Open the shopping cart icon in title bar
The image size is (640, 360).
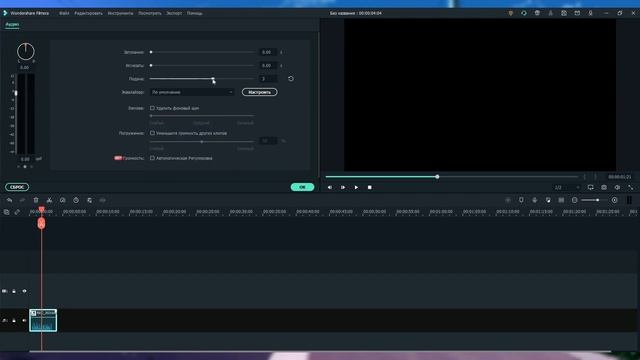(537, 13)
